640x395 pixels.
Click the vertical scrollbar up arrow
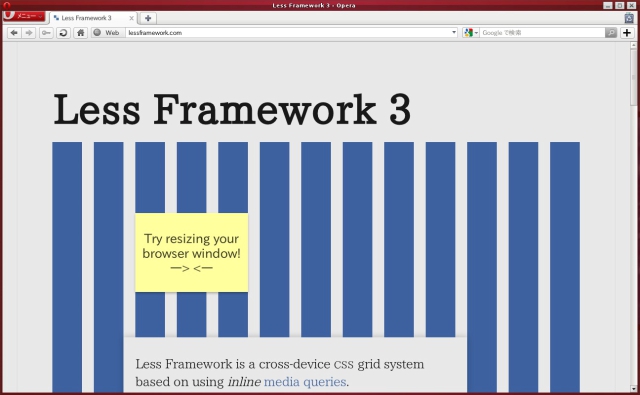[x=633, y=45]
